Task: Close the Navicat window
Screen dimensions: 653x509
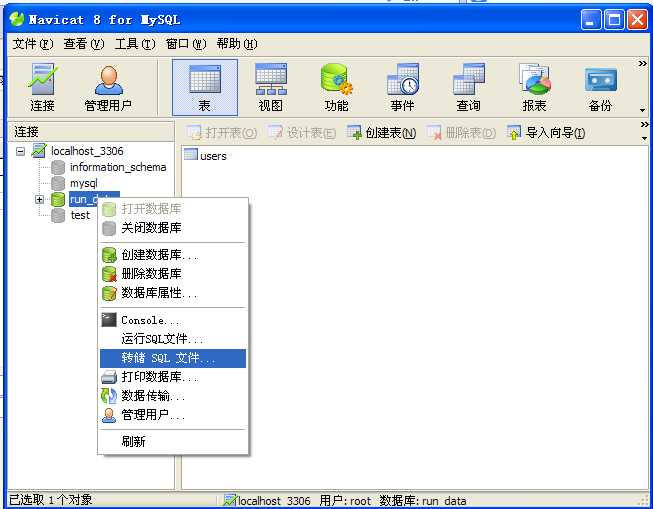Action: click(638, 20)
